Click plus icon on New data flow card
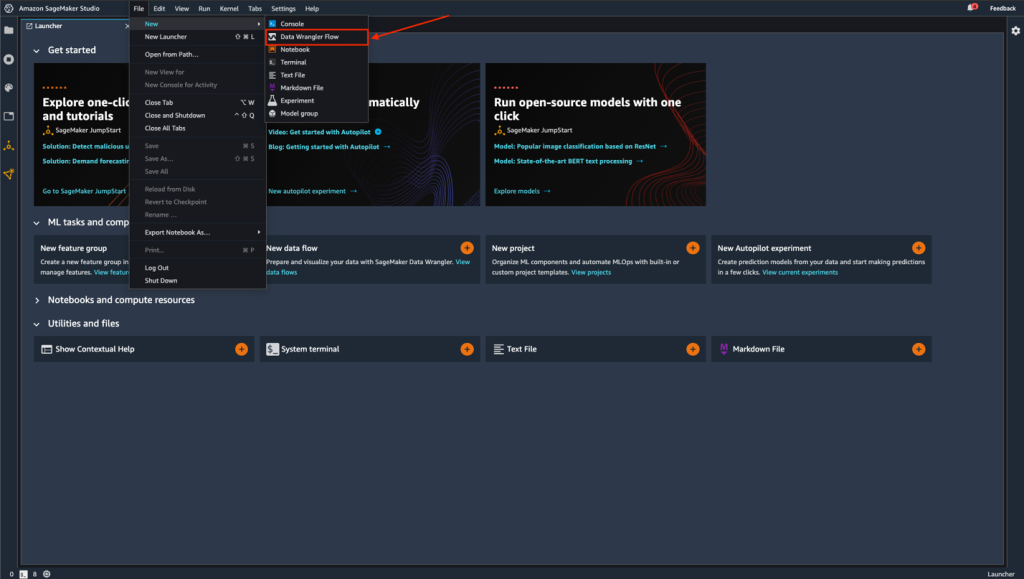This screenshot has height=579, width=1024. click(467, 248)
